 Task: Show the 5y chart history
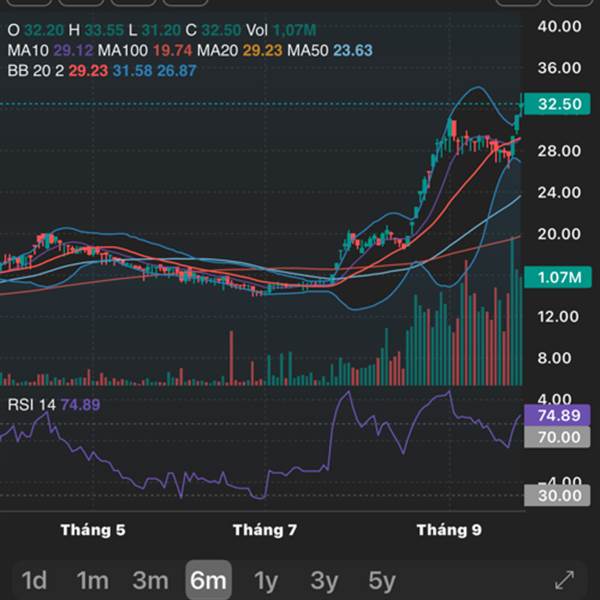click(x=381, y=580)
